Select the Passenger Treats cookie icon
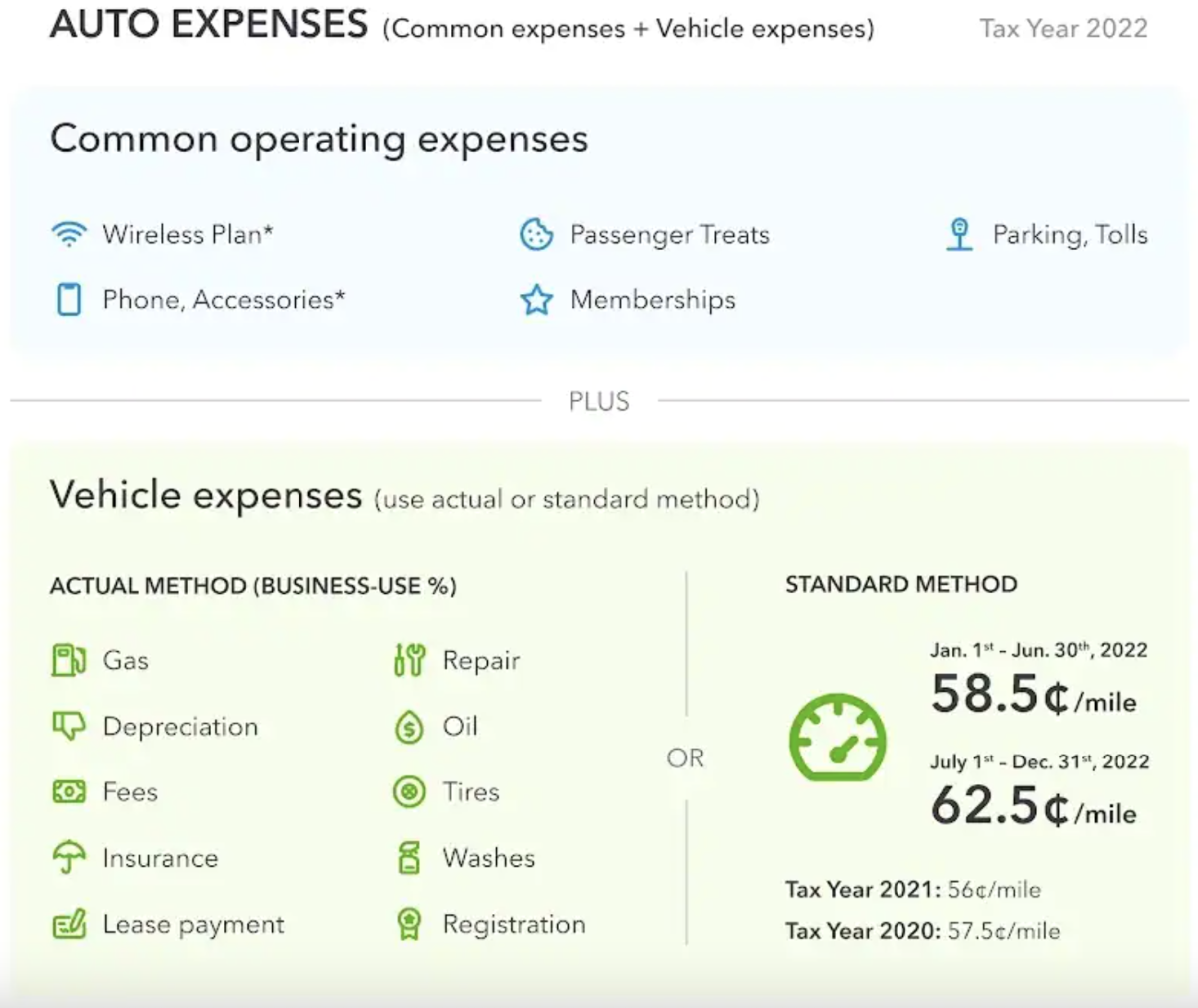Viewport: 1198px width, 1008px height. [537, 234]
